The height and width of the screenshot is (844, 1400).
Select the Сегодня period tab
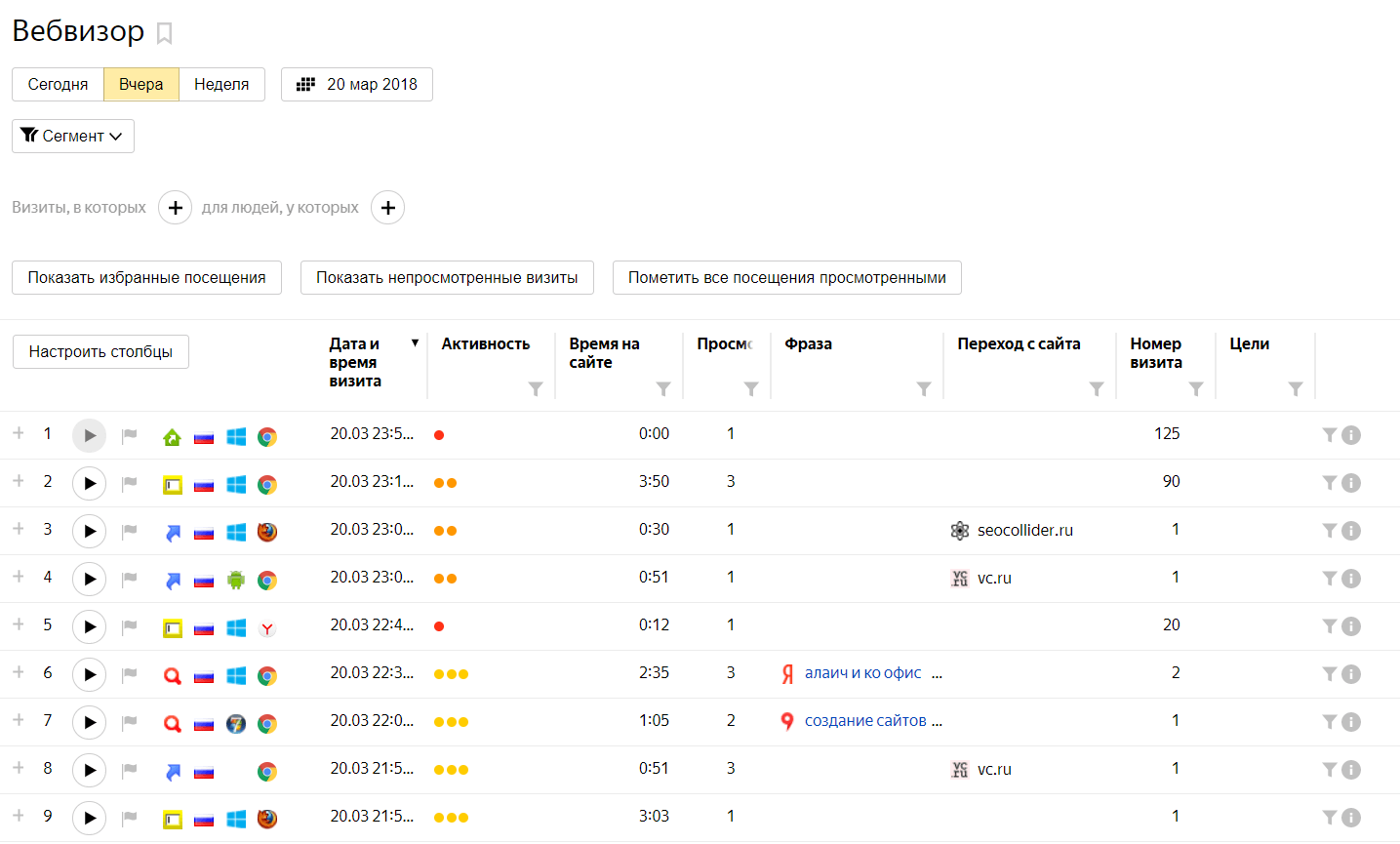coord(58,84)
